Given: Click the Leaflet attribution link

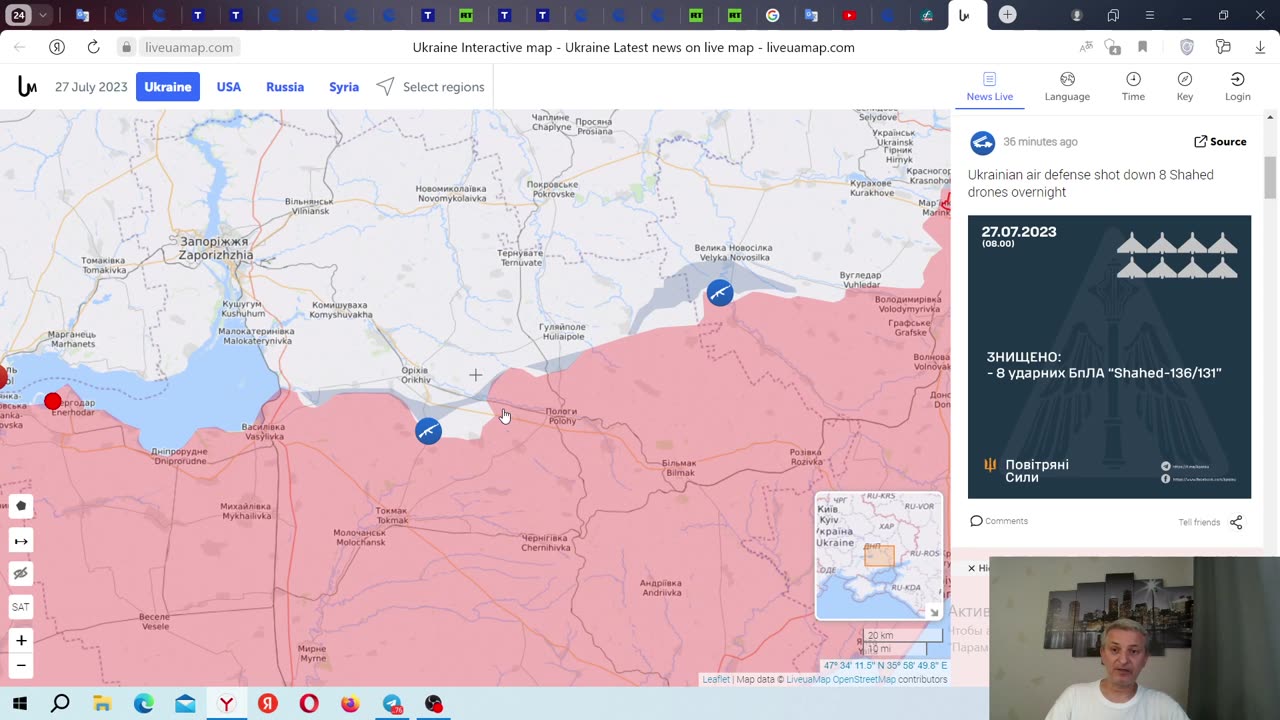Looking at the screenshot, I should pyautogui.click(x=716, y=680).
